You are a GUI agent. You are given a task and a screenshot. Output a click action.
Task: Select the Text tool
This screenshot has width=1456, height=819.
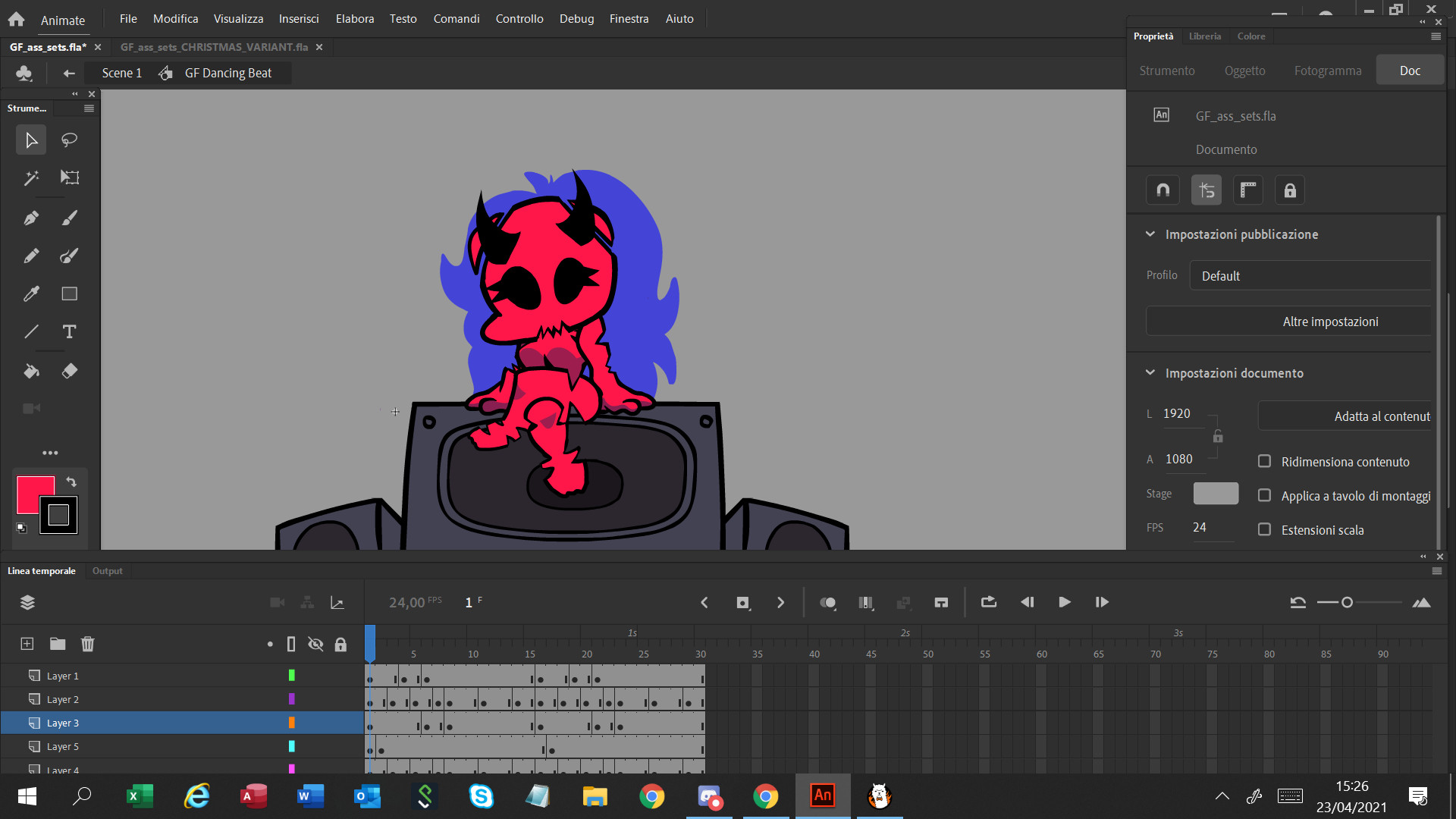click(69, 331)
